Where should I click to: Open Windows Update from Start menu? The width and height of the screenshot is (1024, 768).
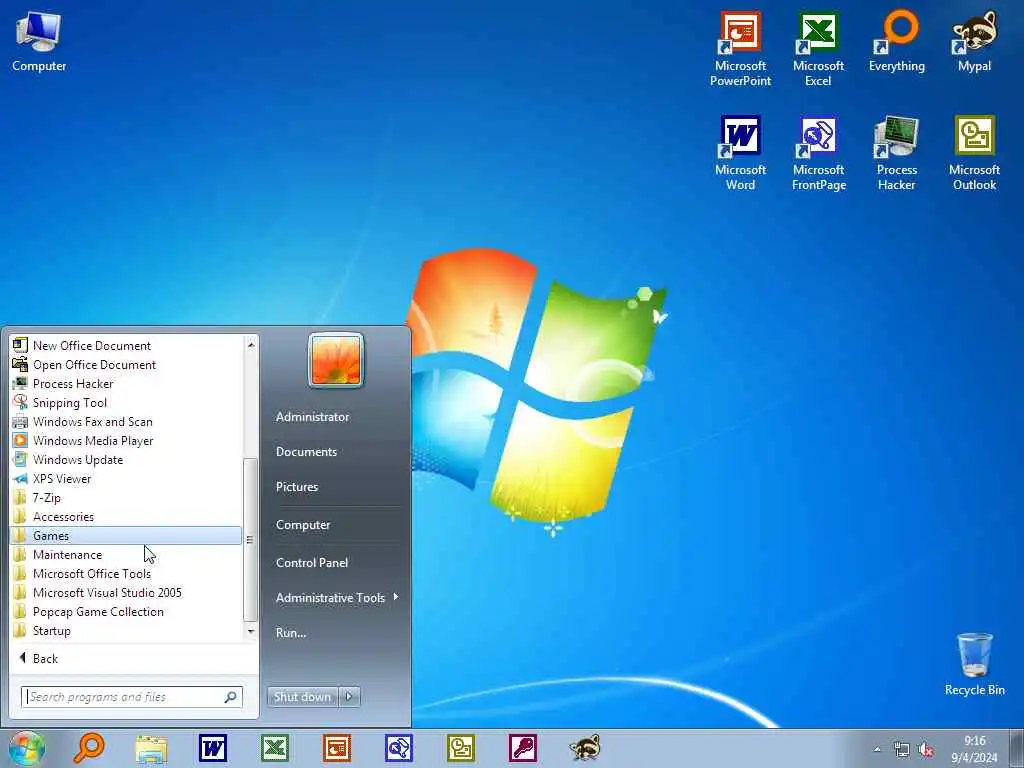[x=126, y=459]
